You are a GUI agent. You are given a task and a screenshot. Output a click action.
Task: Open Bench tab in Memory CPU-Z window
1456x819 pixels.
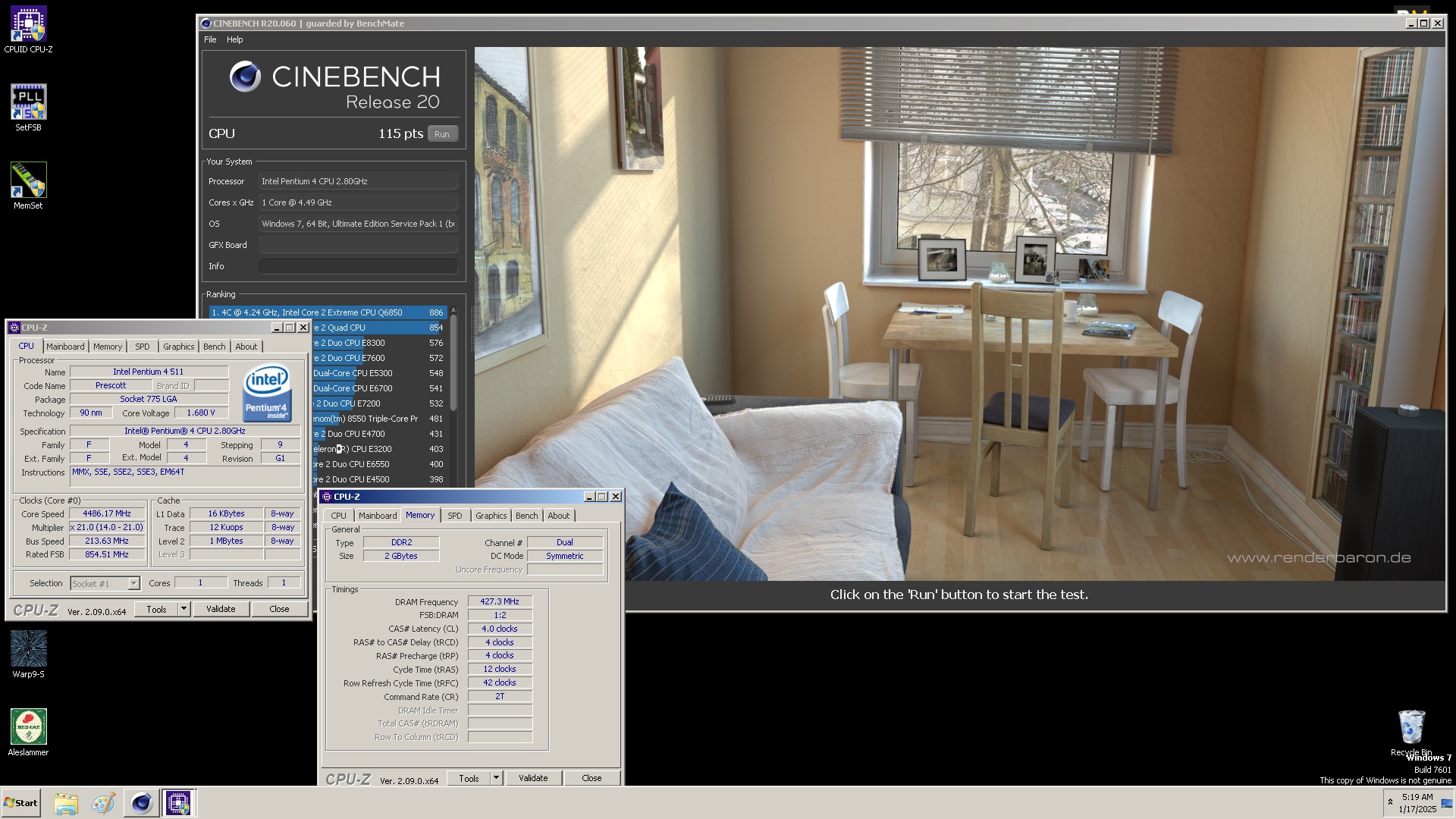527,516
